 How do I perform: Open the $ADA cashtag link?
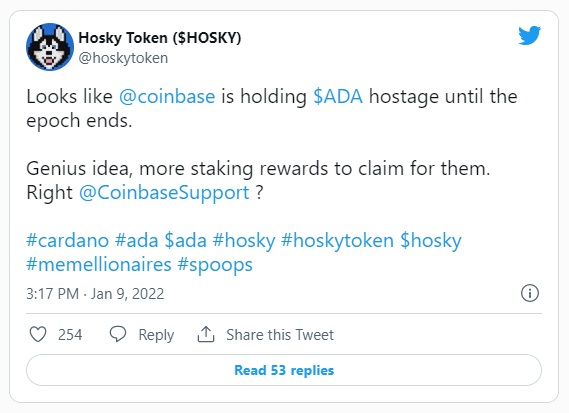point(338,97)
